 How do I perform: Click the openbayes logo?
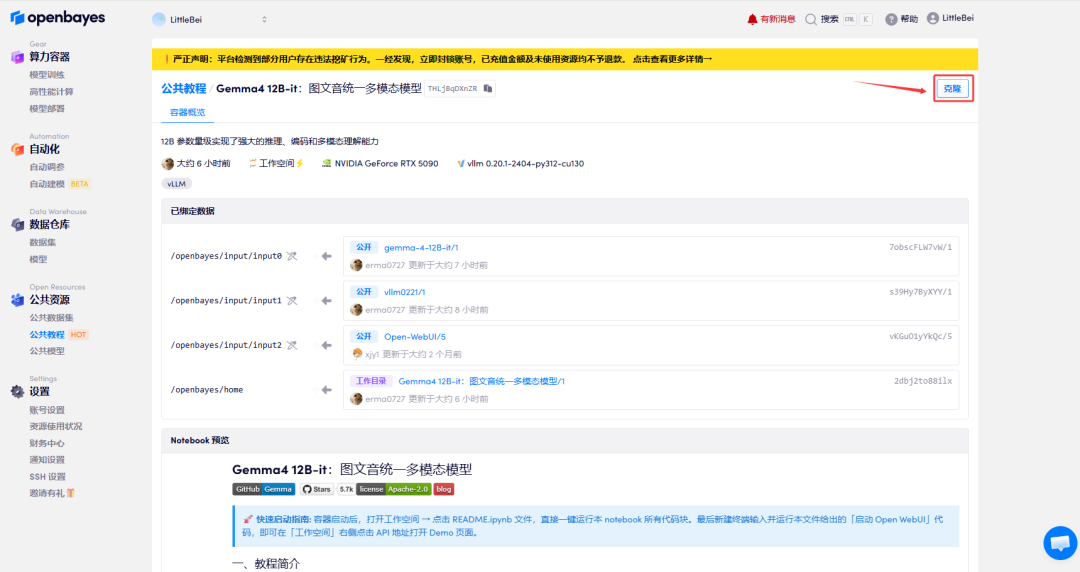pos(58,18)
